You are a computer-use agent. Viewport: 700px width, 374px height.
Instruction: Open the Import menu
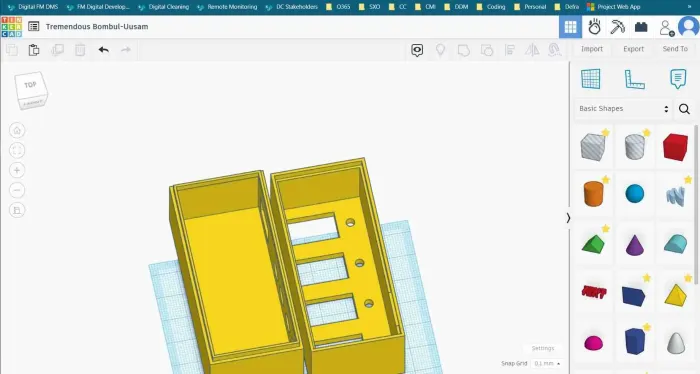tap(592, 49)
